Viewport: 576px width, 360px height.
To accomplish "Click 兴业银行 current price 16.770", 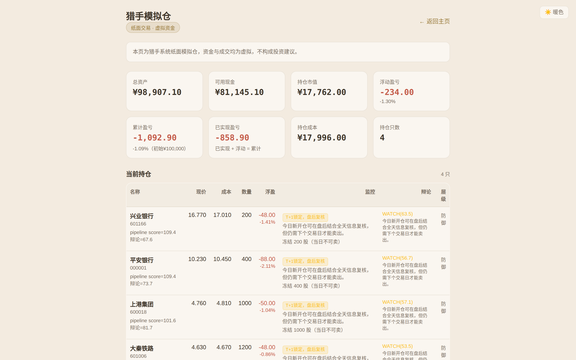I will coord(197,215).
